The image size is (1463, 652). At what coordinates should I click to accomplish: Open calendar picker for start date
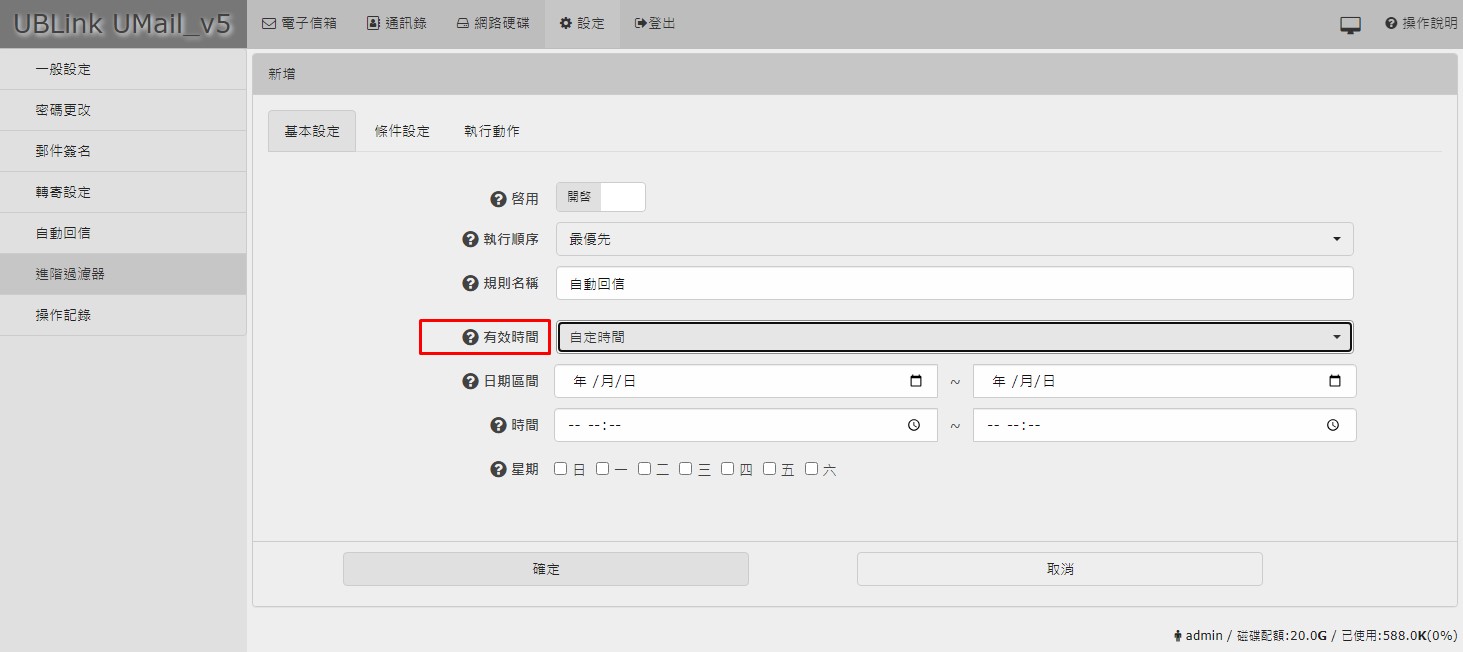point(915,381)
